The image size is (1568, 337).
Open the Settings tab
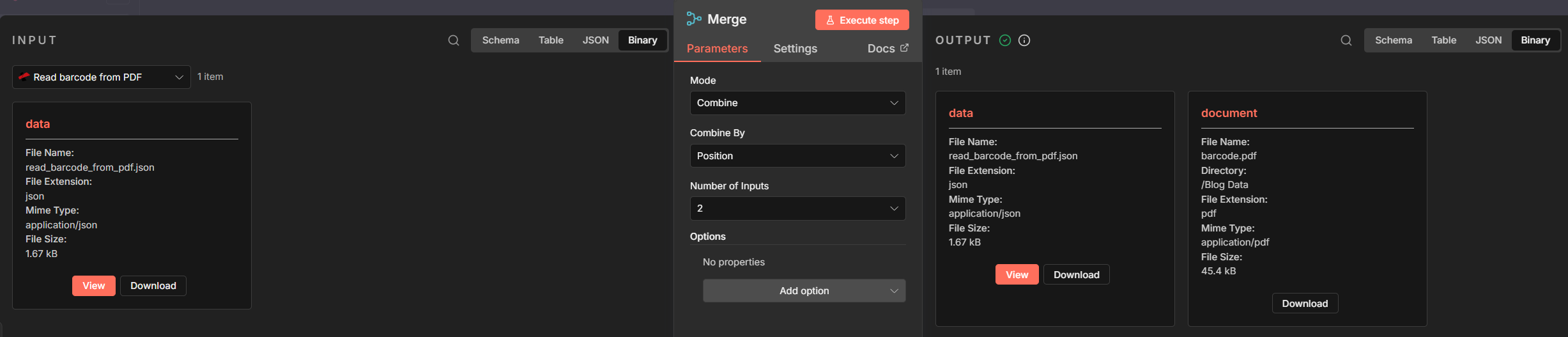click(795, 49)
